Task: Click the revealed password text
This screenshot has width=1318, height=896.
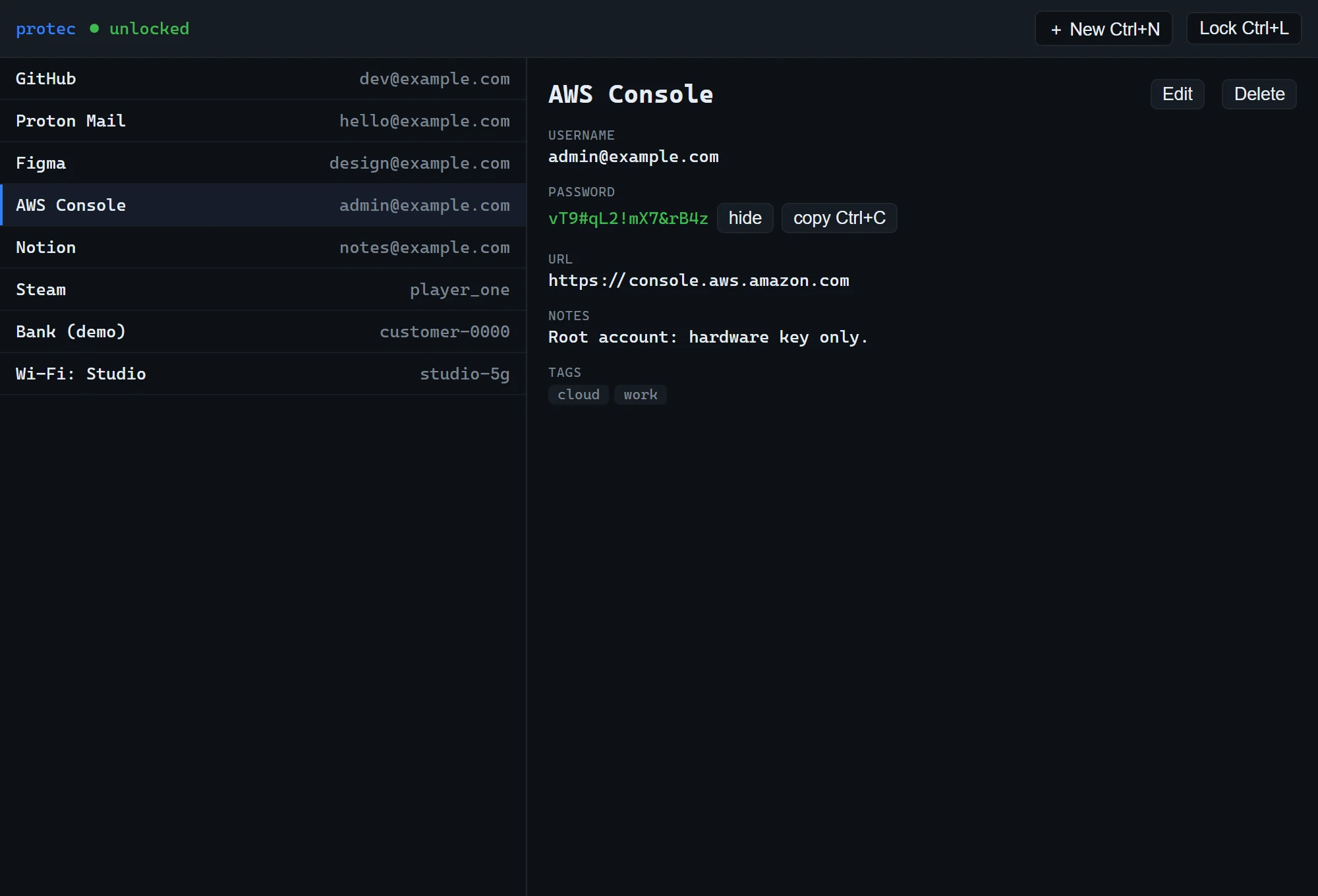Action: pos(628,219)
